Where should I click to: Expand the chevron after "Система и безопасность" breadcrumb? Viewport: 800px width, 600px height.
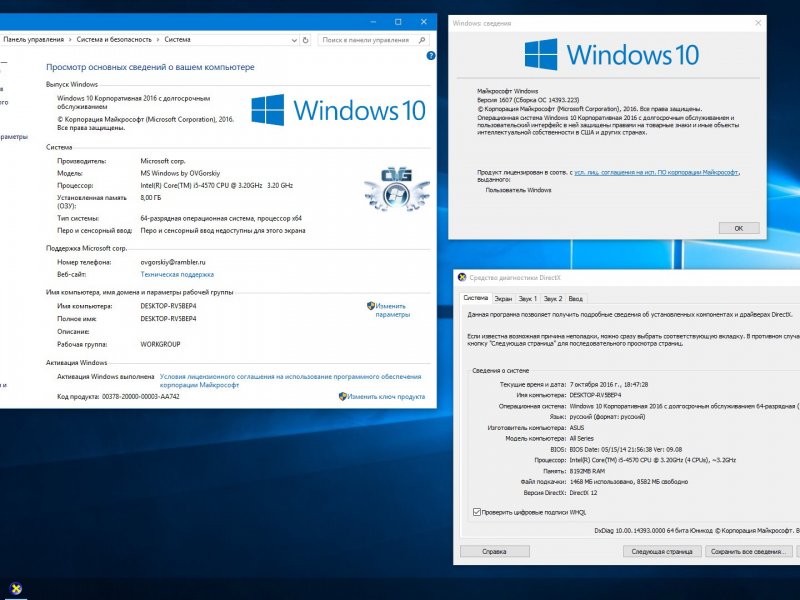point(158,39)
